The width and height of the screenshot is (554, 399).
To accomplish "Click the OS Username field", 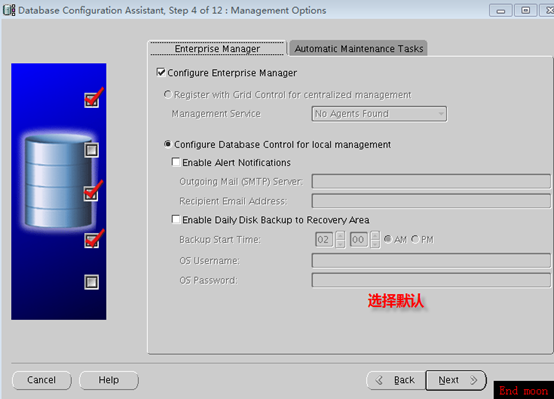I will pos(431,260).
